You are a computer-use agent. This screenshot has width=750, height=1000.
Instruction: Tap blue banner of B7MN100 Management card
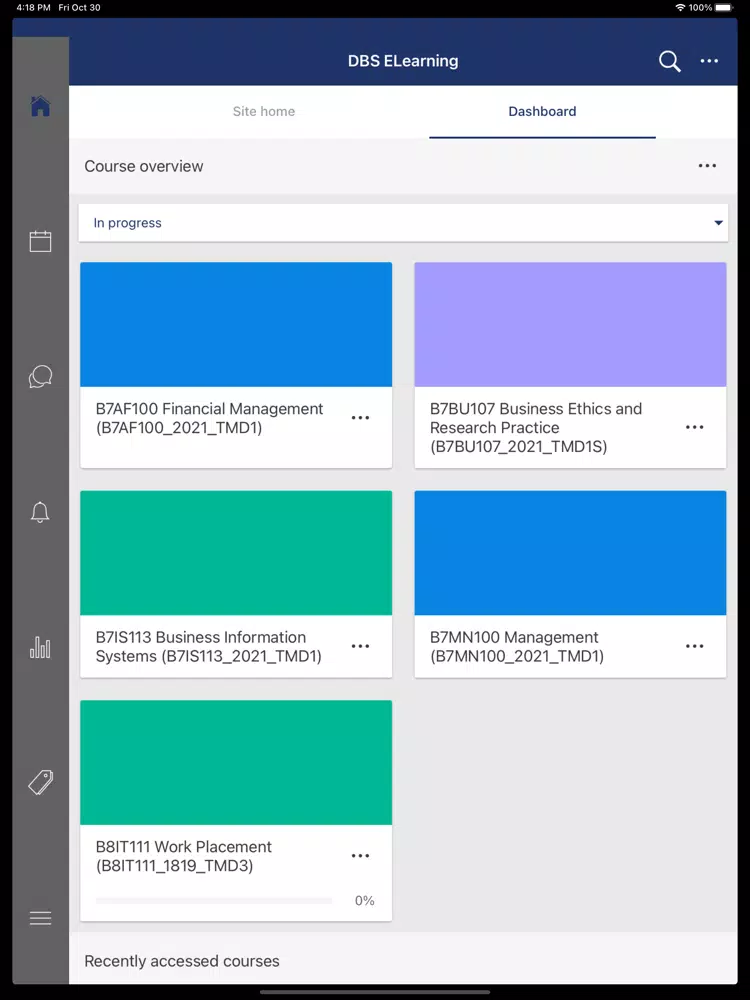[570, 552]
